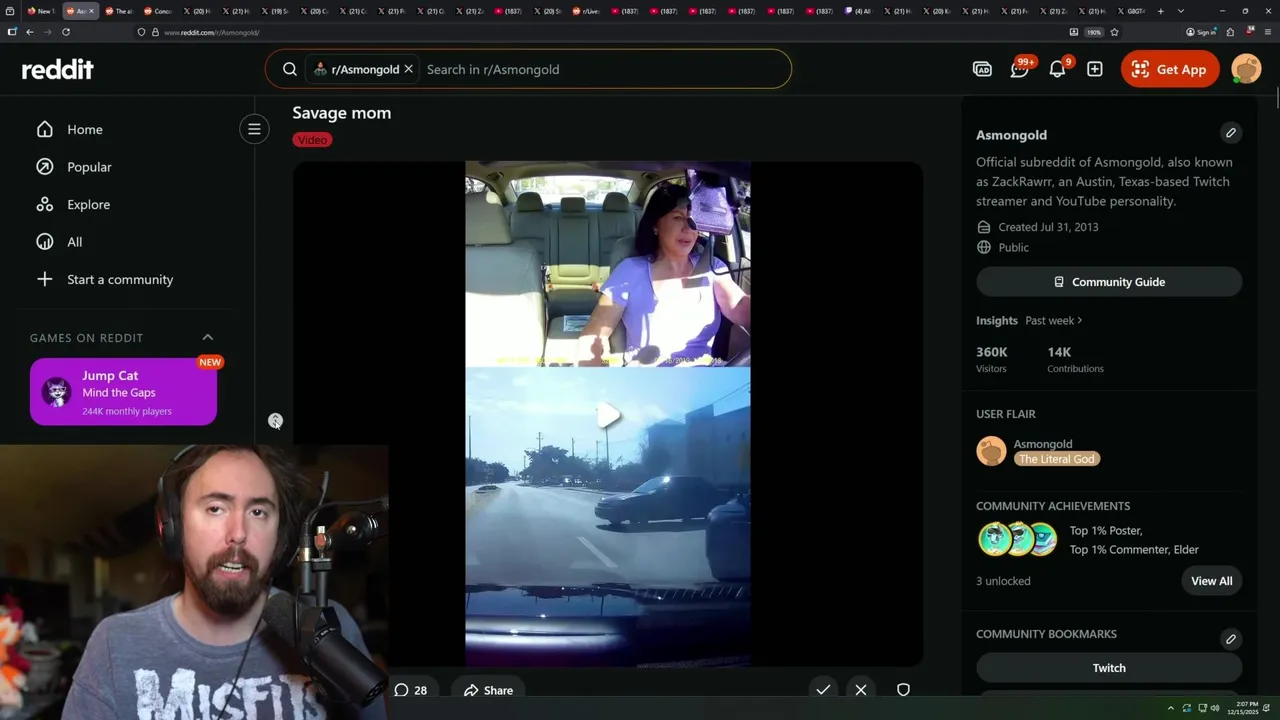Open All in the sidebar
1280x720 pixels.
click(x=75, y=242)
